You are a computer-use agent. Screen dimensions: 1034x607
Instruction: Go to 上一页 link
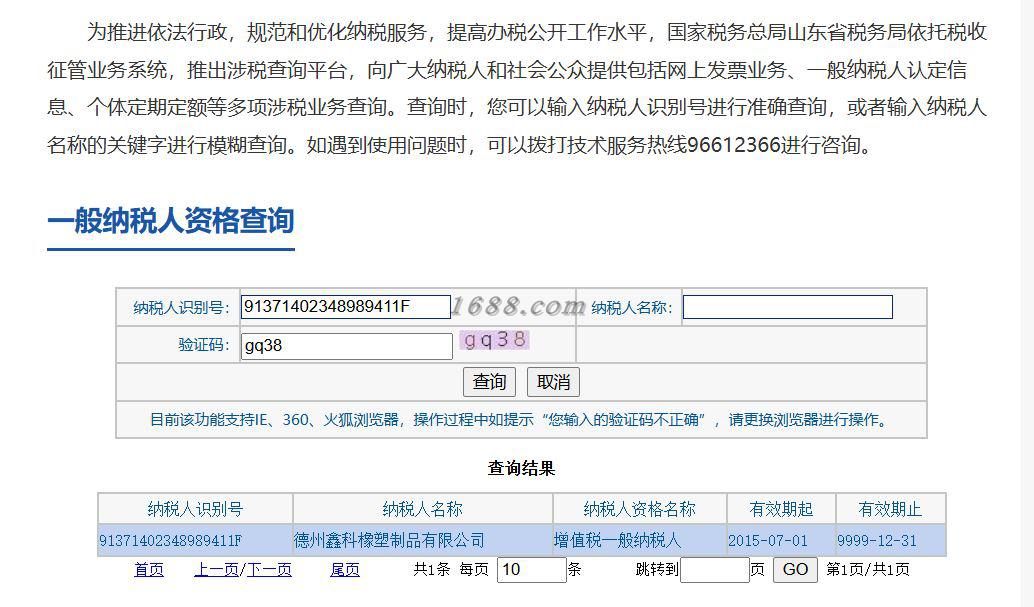coord(216,569)
